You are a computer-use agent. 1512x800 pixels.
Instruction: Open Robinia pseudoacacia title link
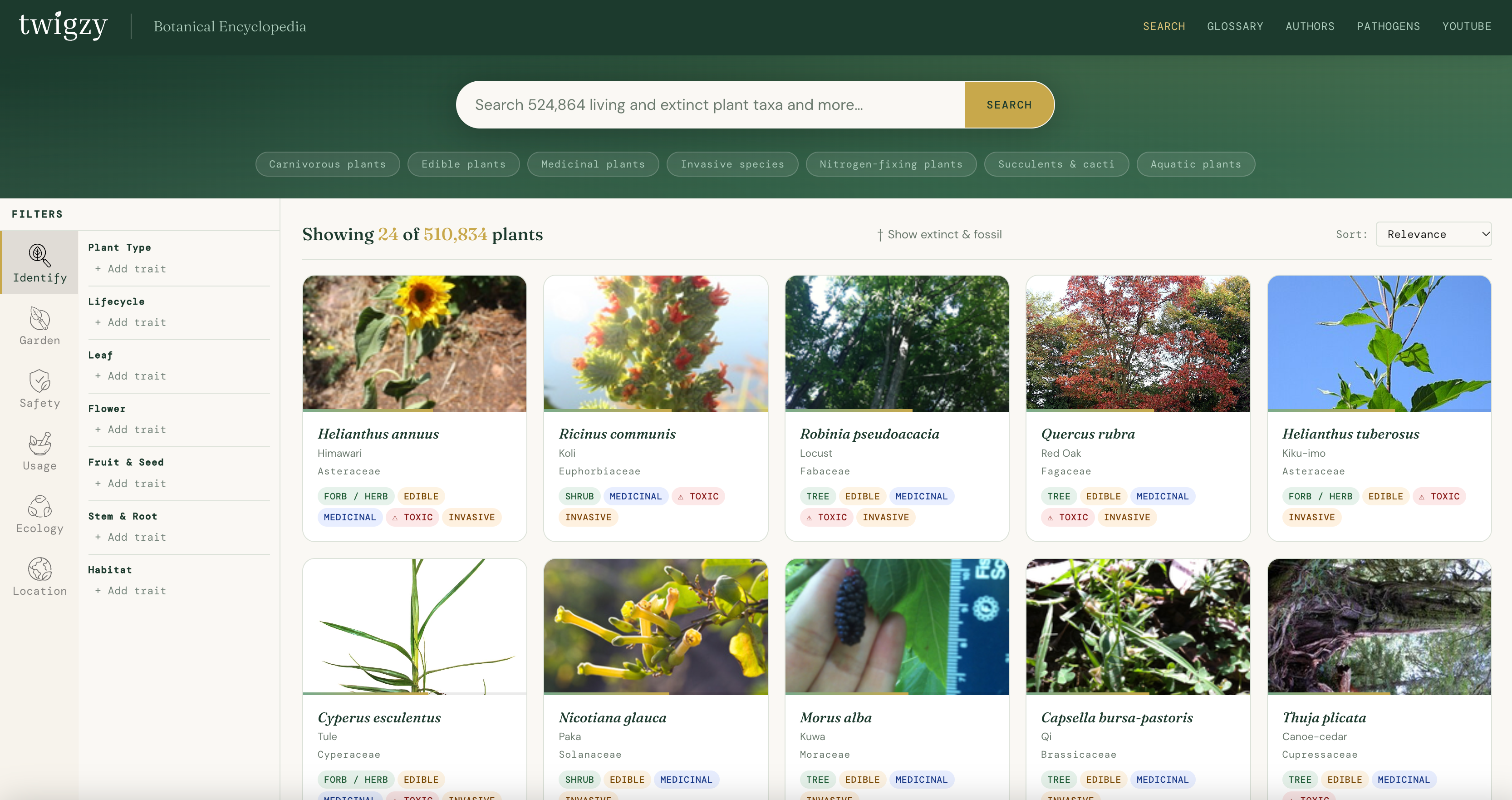[869, 434]
